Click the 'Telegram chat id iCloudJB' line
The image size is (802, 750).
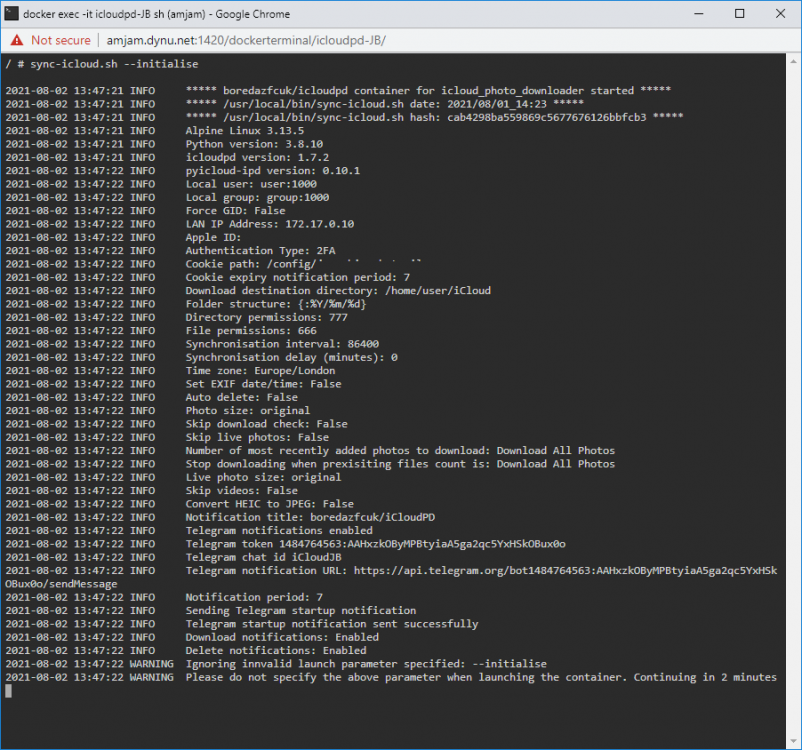coord(263,556)
